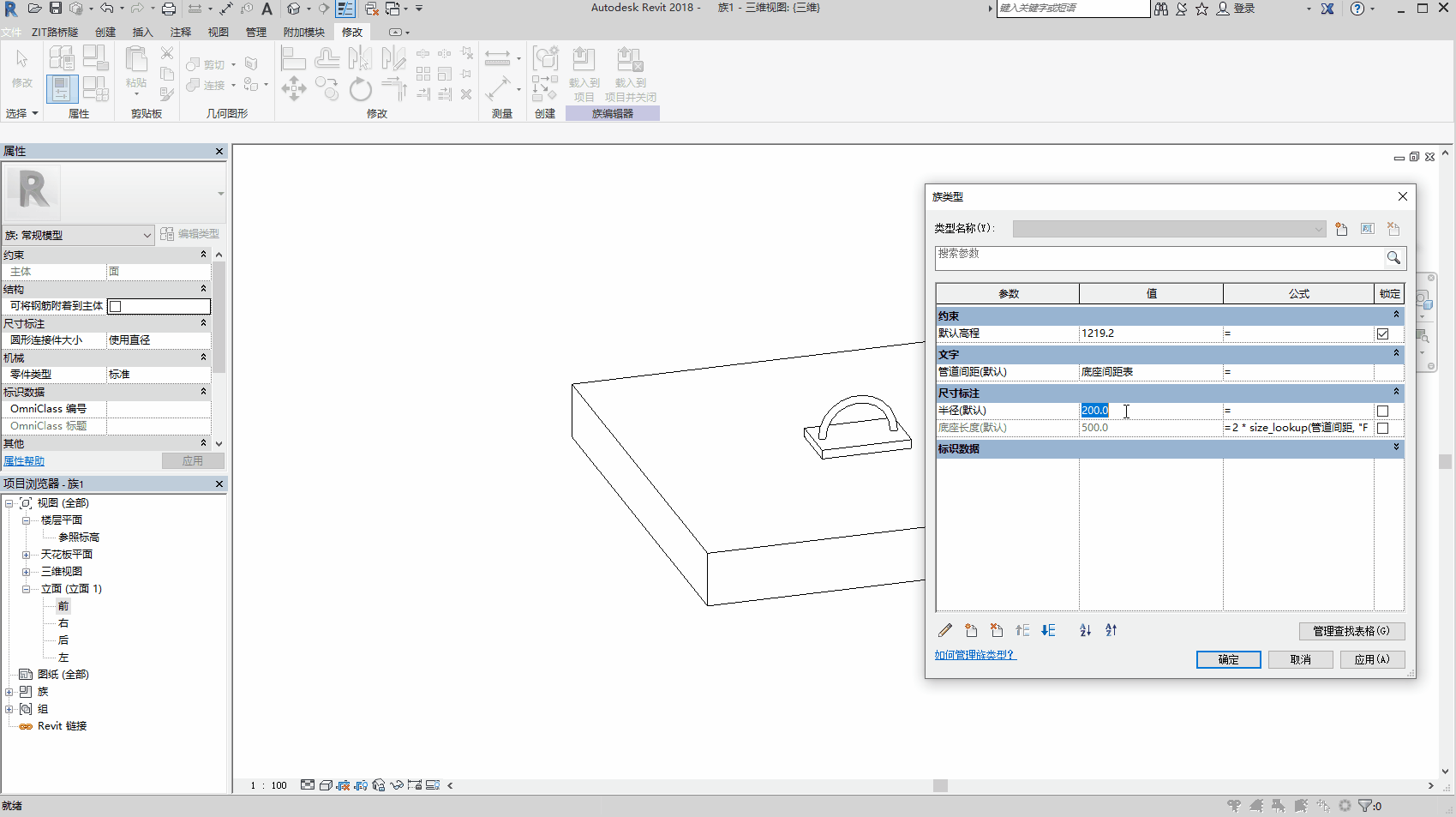Open the 如何管理族类型 help link

pyautogui.click(x=974, y=654)
